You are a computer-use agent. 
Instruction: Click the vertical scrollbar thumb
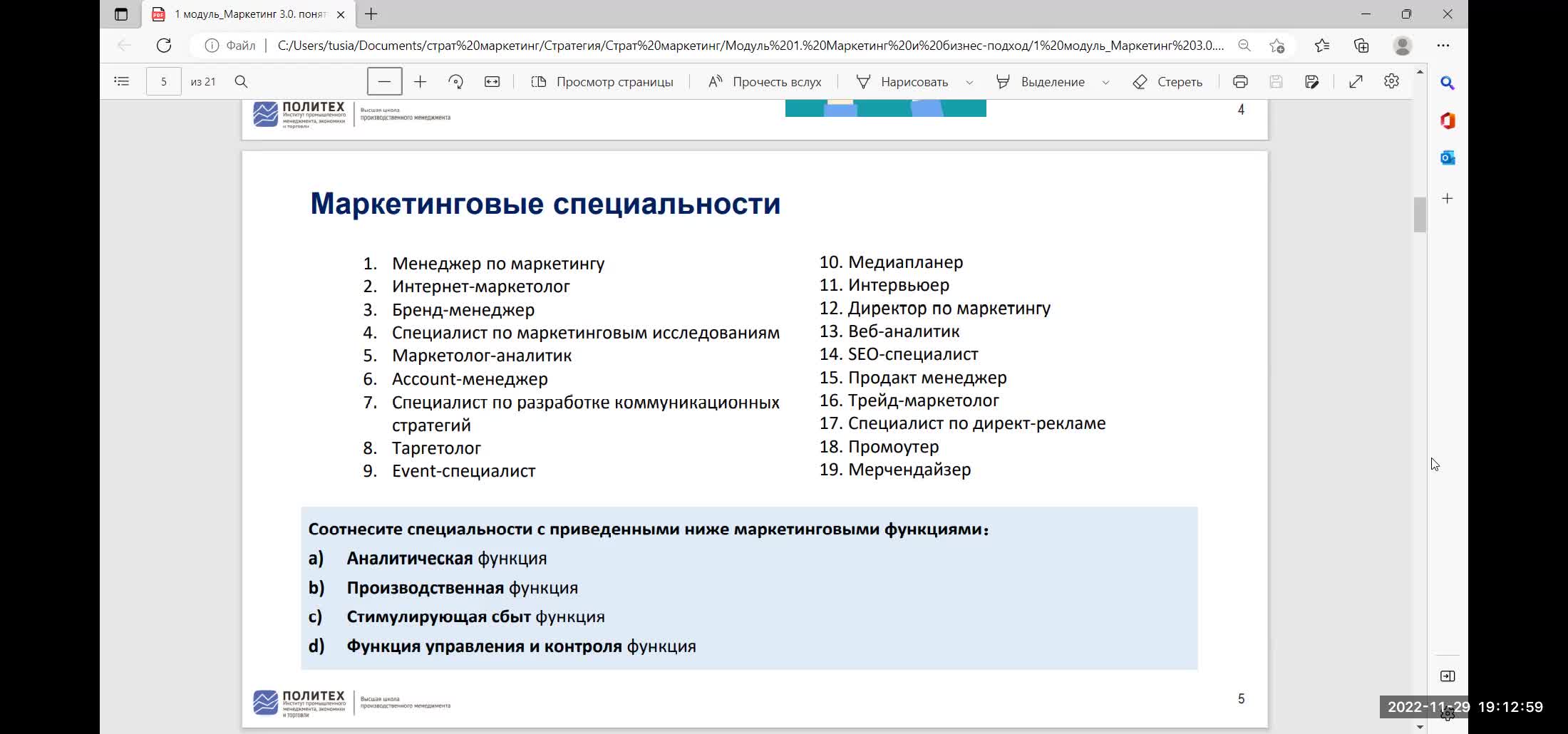click(1420, 214)
